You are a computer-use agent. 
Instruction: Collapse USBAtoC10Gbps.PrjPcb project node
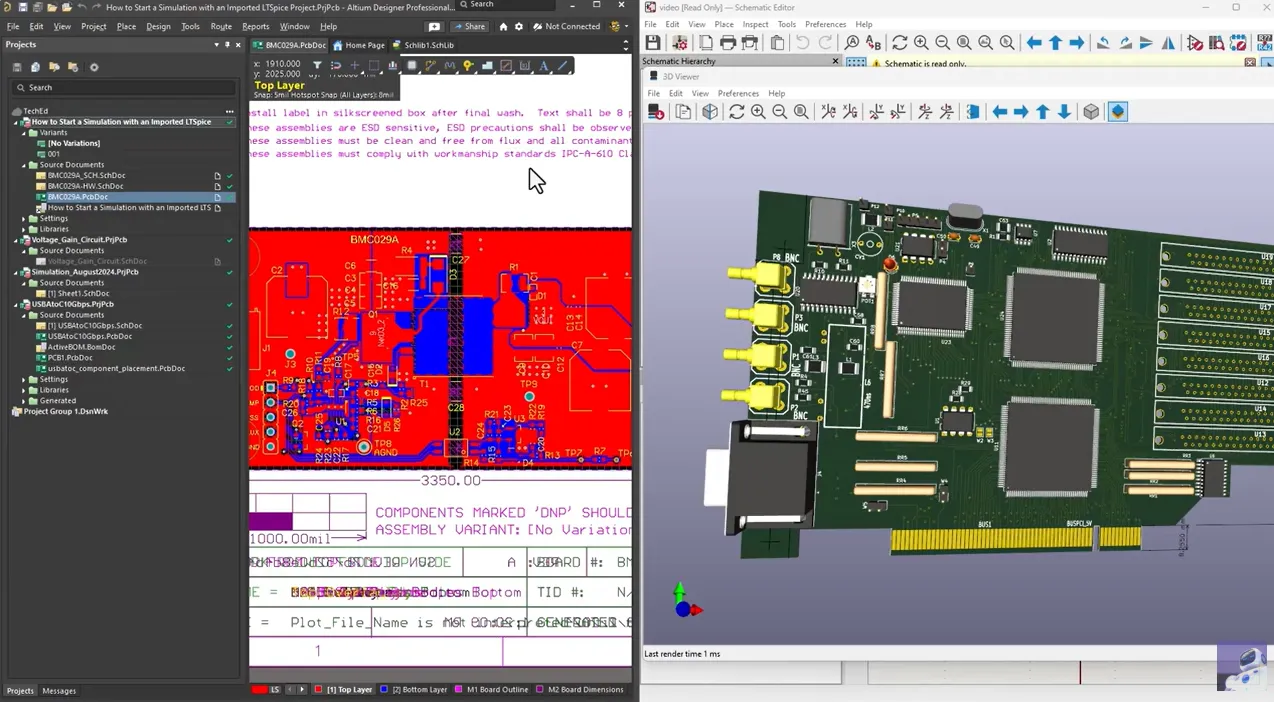coord(16,304)
